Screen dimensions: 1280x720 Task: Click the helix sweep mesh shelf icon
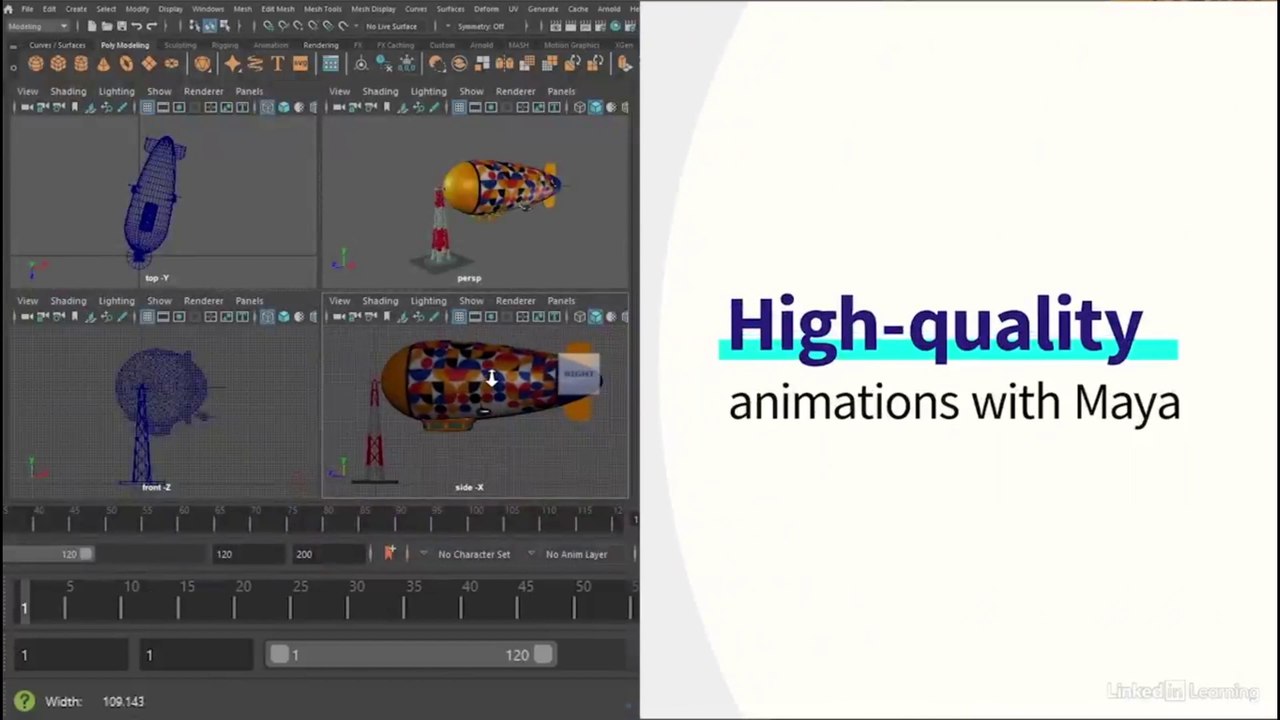tap(255, 64)
